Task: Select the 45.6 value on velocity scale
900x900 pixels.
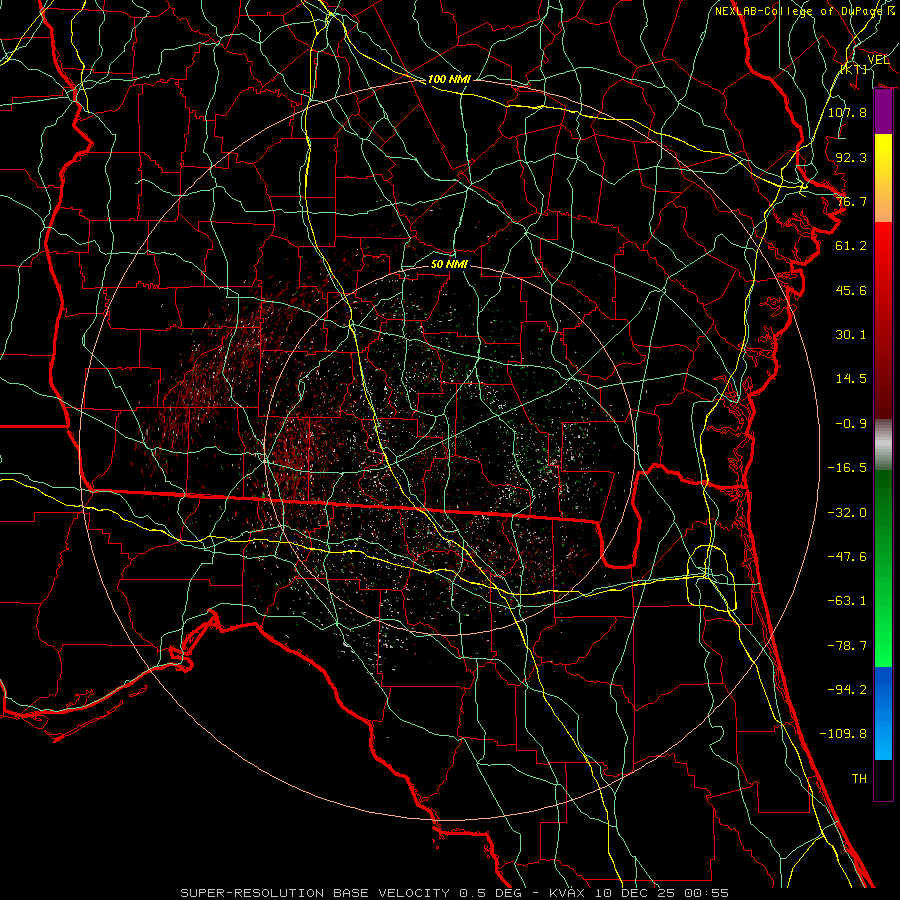Action: 851,290
